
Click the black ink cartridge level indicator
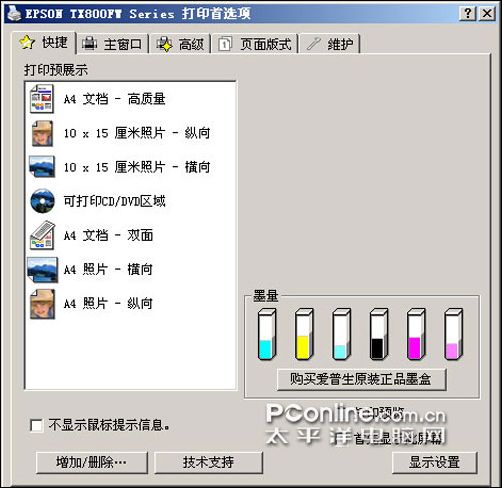click(x=379, y=334)
